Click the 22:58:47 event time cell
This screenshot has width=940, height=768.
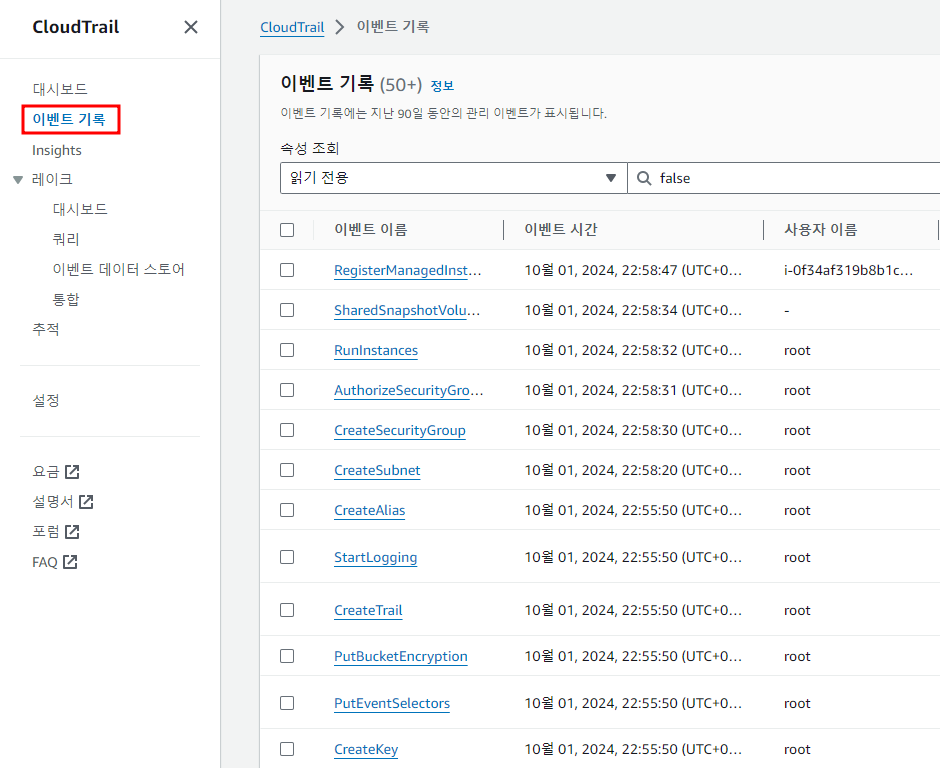[x=633, y=270]
